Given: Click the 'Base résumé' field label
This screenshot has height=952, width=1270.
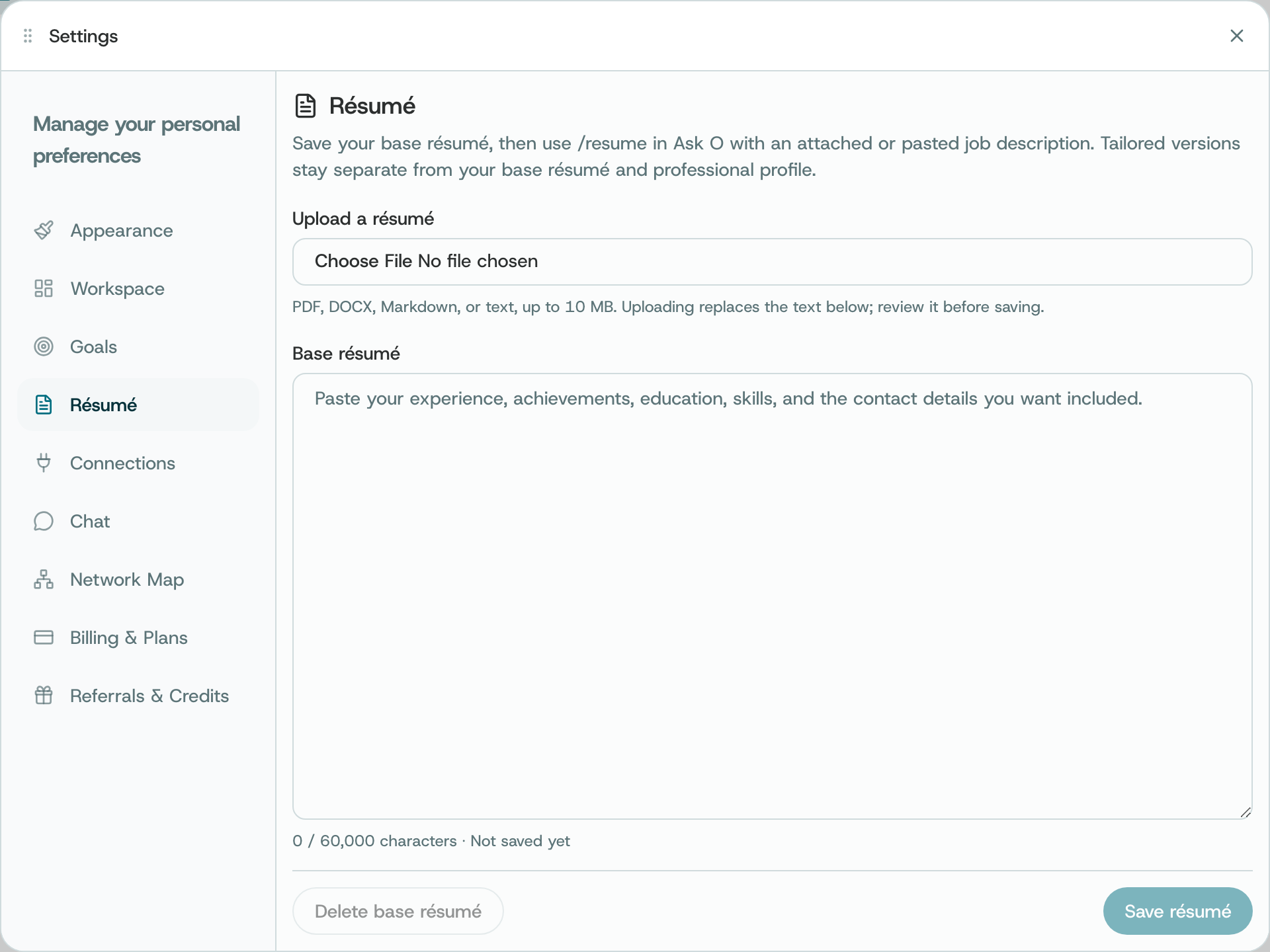Looking at the screenshot, I should 346,354.
